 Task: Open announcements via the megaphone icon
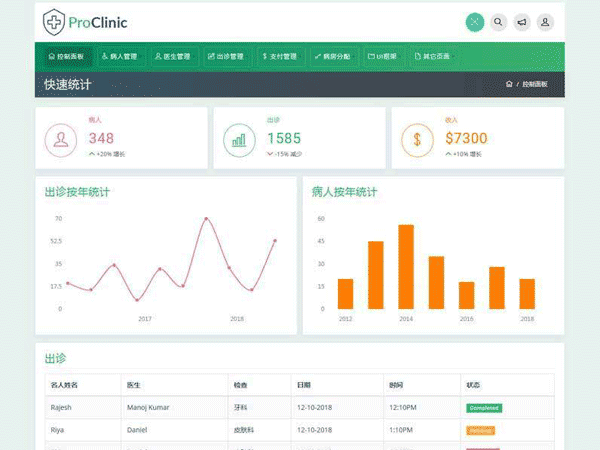[522, 22]
